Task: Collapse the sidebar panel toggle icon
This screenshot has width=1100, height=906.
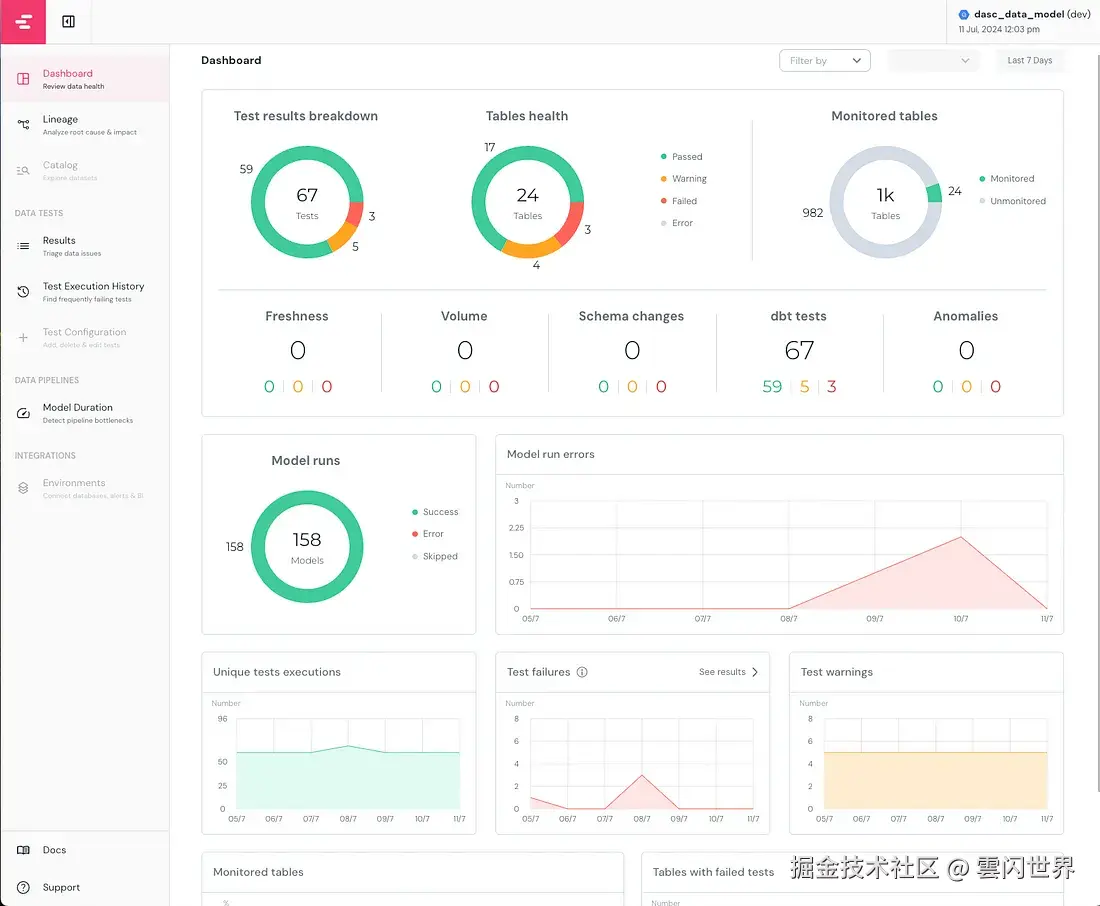Action: [x=68, y=22]
